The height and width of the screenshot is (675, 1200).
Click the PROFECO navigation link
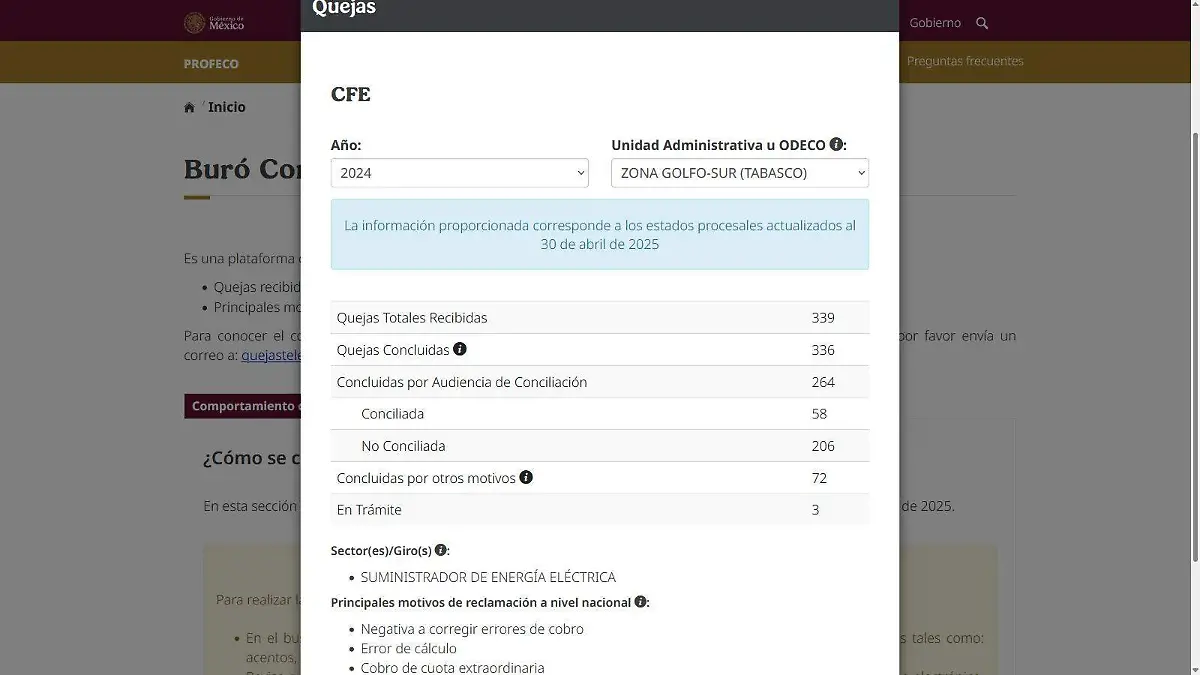211,64
